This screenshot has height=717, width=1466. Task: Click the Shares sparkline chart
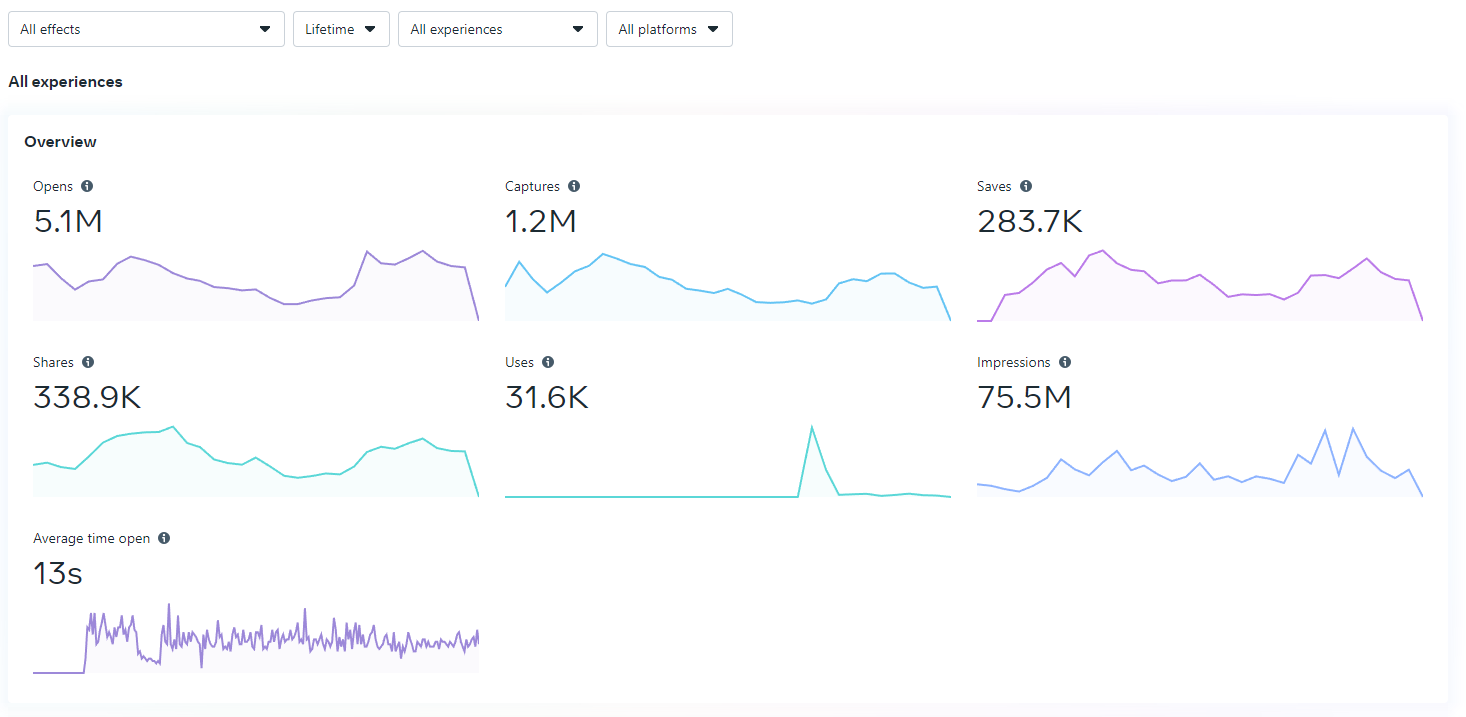pyautogui.click(x=256, y=461)
